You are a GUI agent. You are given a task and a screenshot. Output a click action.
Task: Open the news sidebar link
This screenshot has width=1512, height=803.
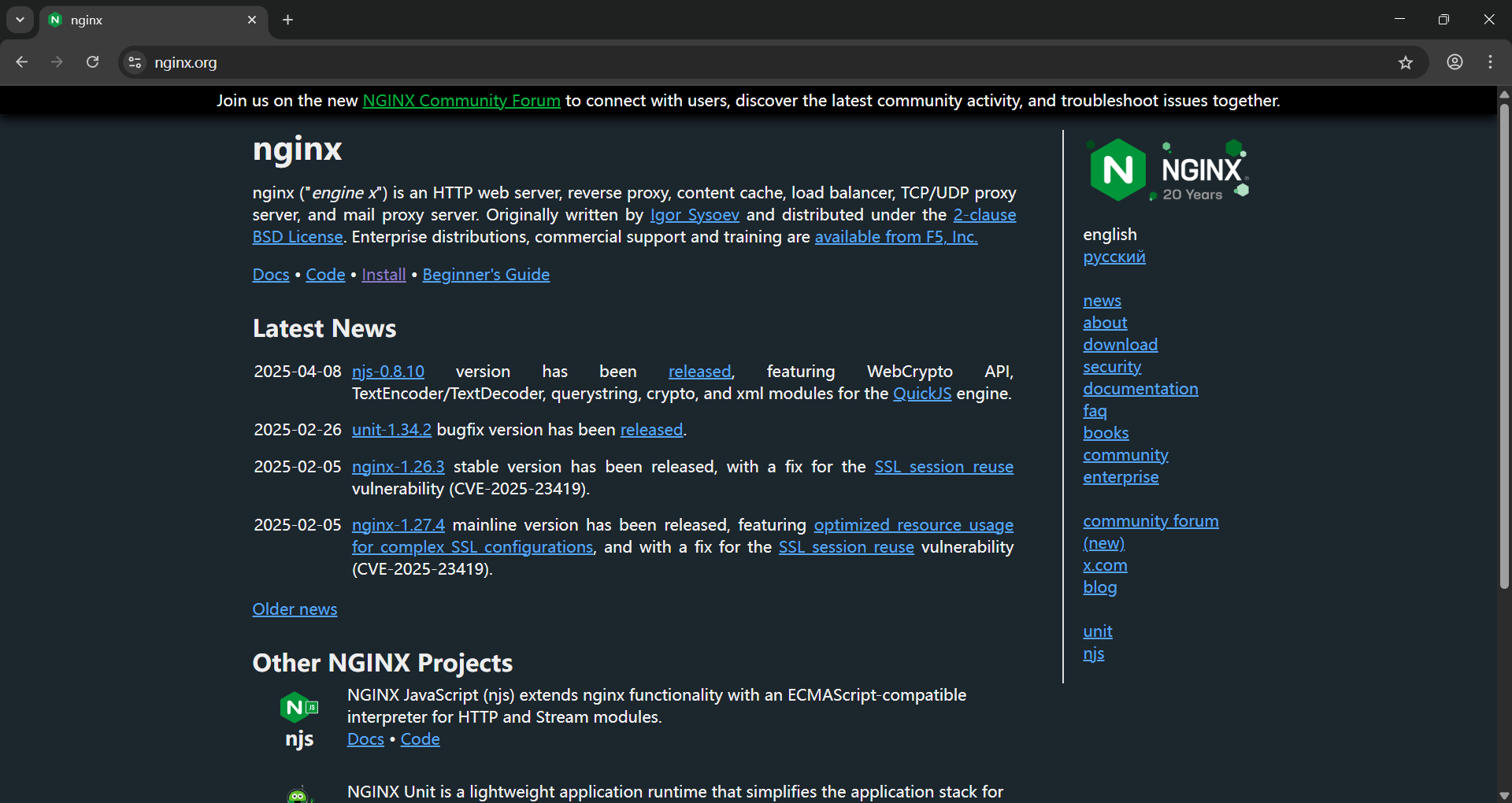pyautogui.click(x=1102, y=301)
